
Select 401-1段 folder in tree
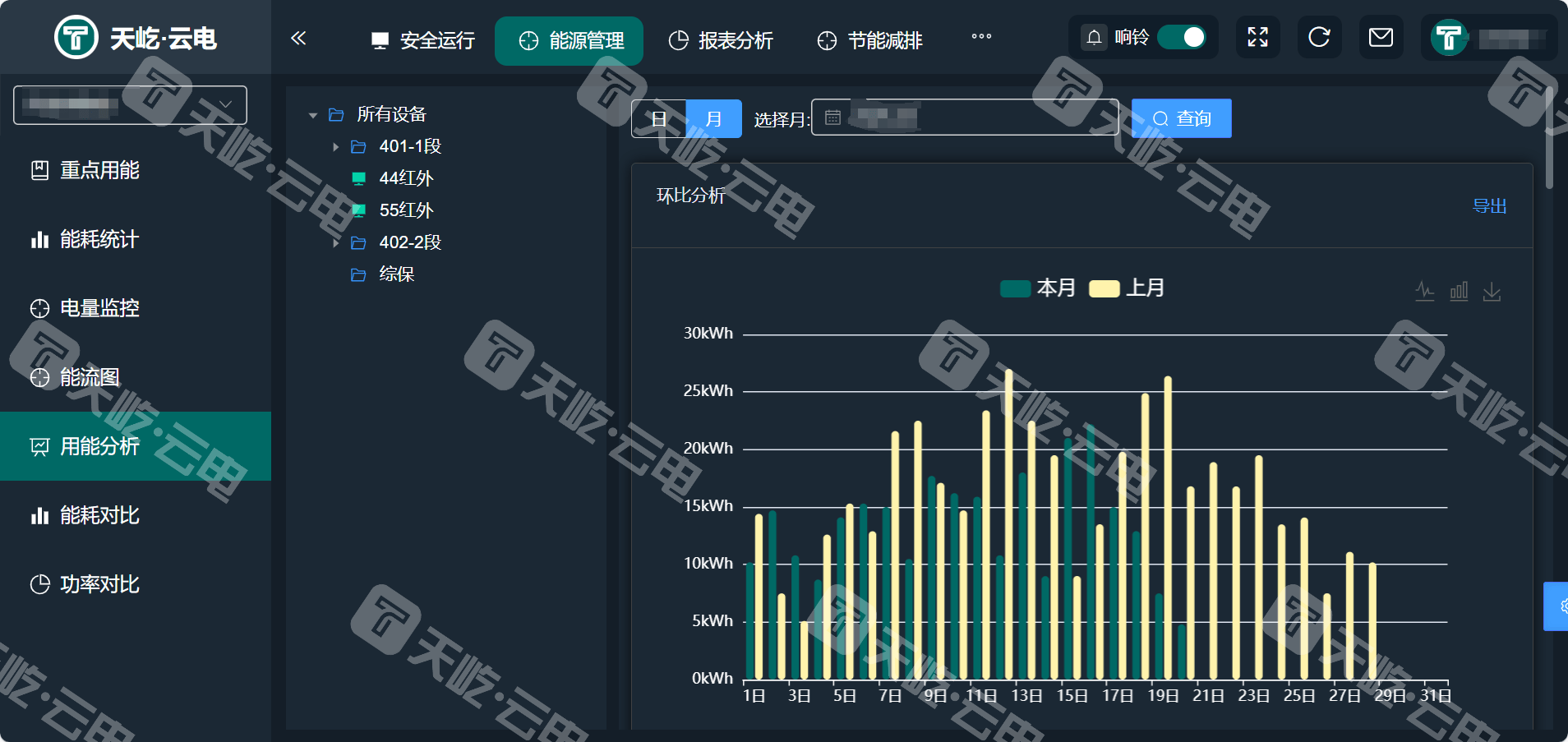point(410,146)
